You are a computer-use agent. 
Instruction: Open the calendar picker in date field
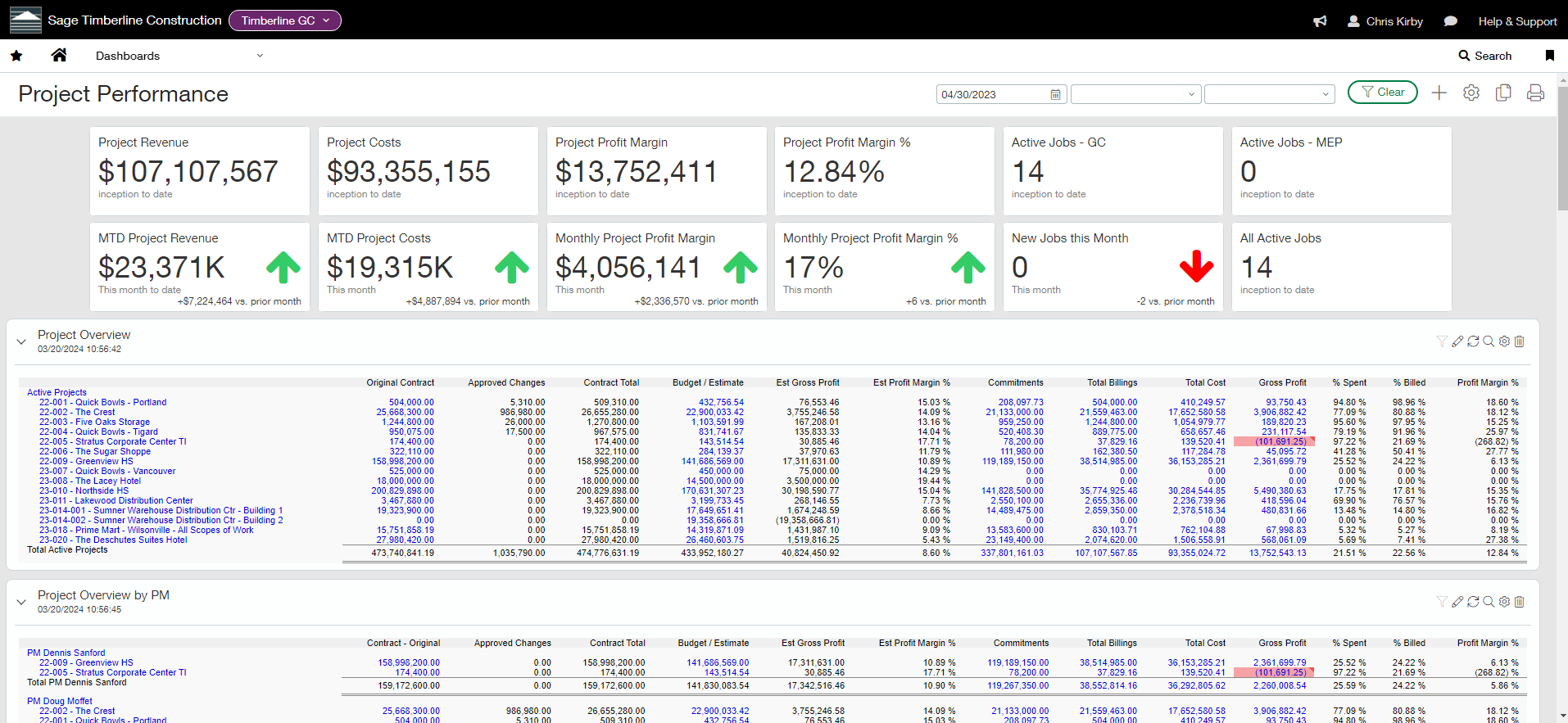1055,94
